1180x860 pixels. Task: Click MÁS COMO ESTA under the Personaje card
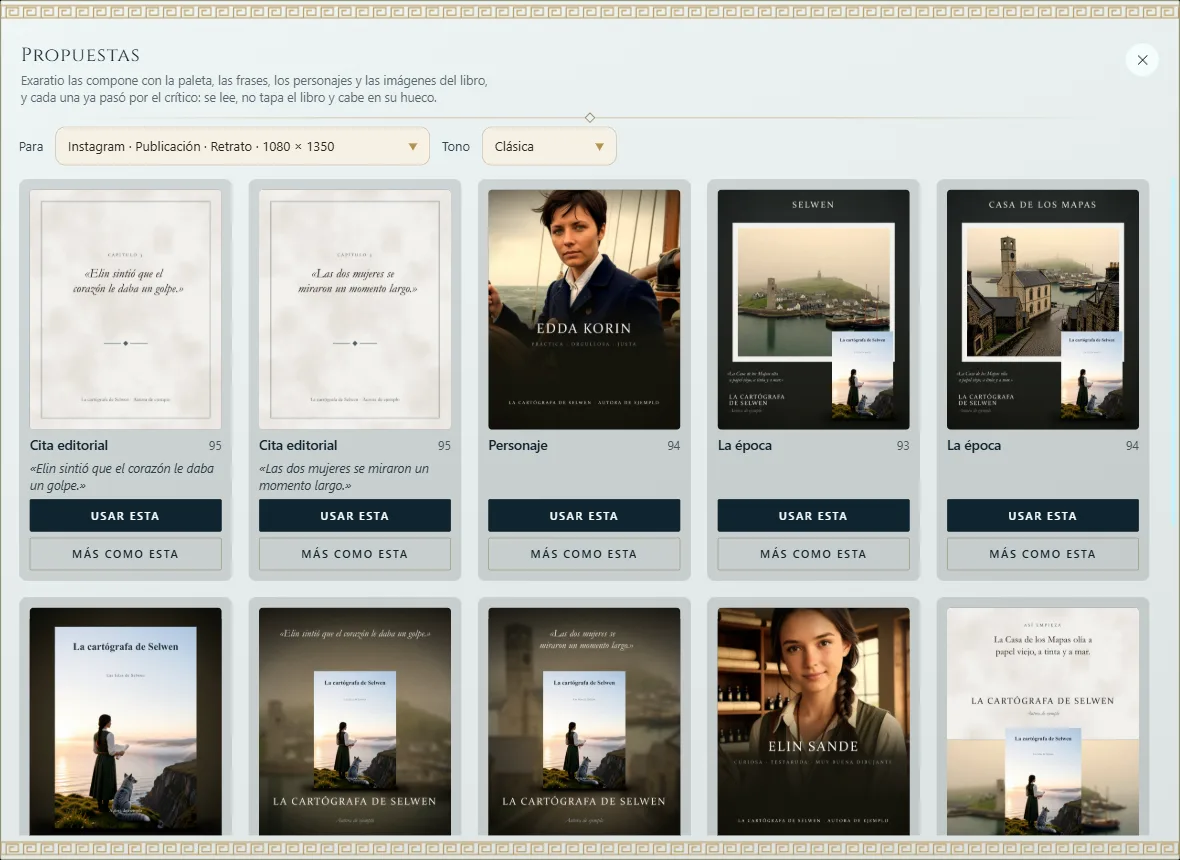(584, 554)
